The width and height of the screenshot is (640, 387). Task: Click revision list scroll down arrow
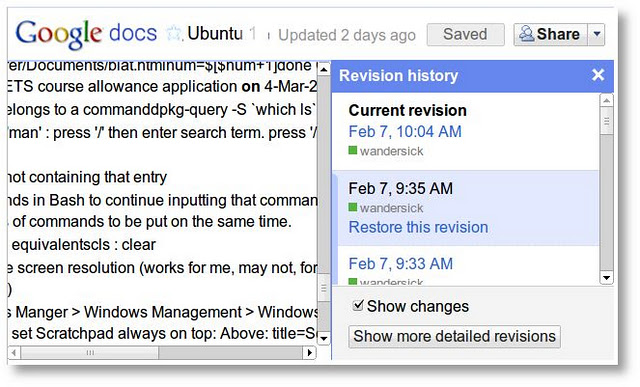click(x=607, y=278)
